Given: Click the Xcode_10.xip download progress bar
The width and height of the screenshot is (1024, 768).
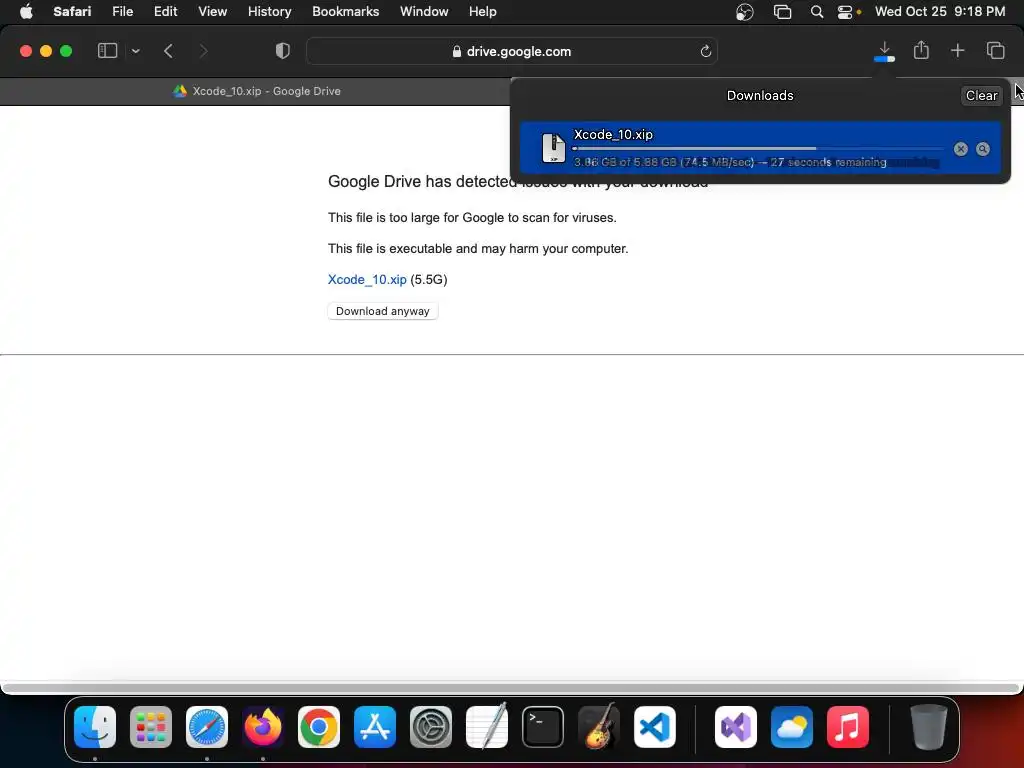Looking at the screenshot, I should click(758, 149).
